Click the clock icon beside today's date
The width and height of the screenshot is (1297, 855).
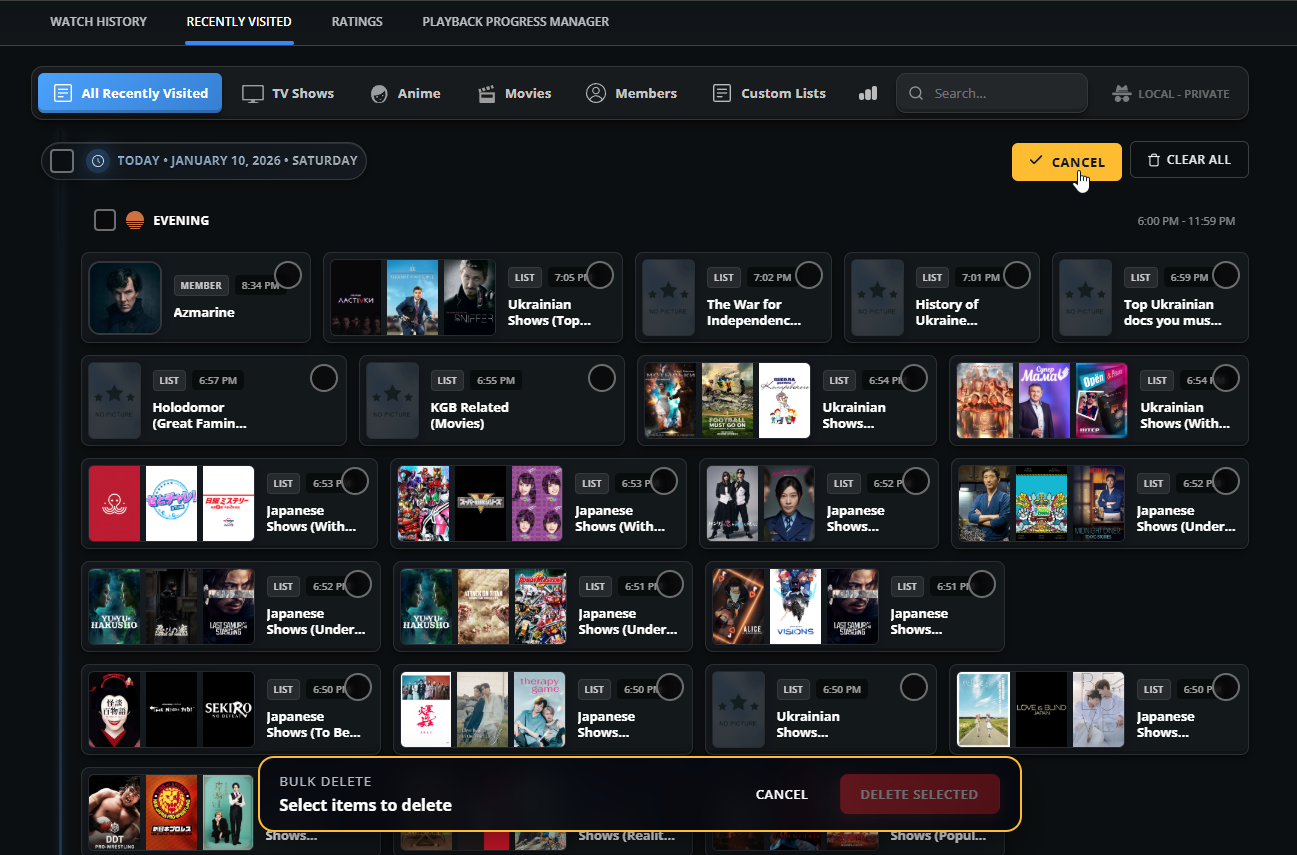tap(97, 161)
